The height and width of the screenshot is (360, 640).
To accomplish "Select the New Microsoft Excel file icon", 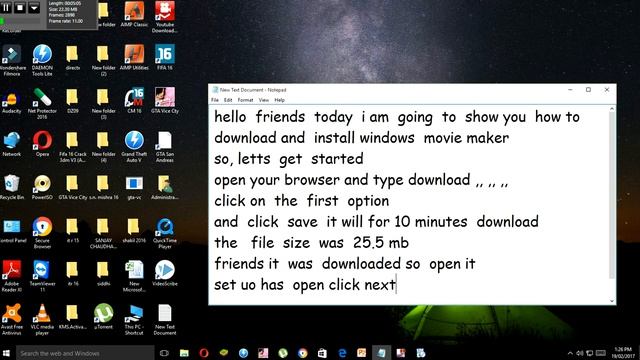I will pos(134,276).
